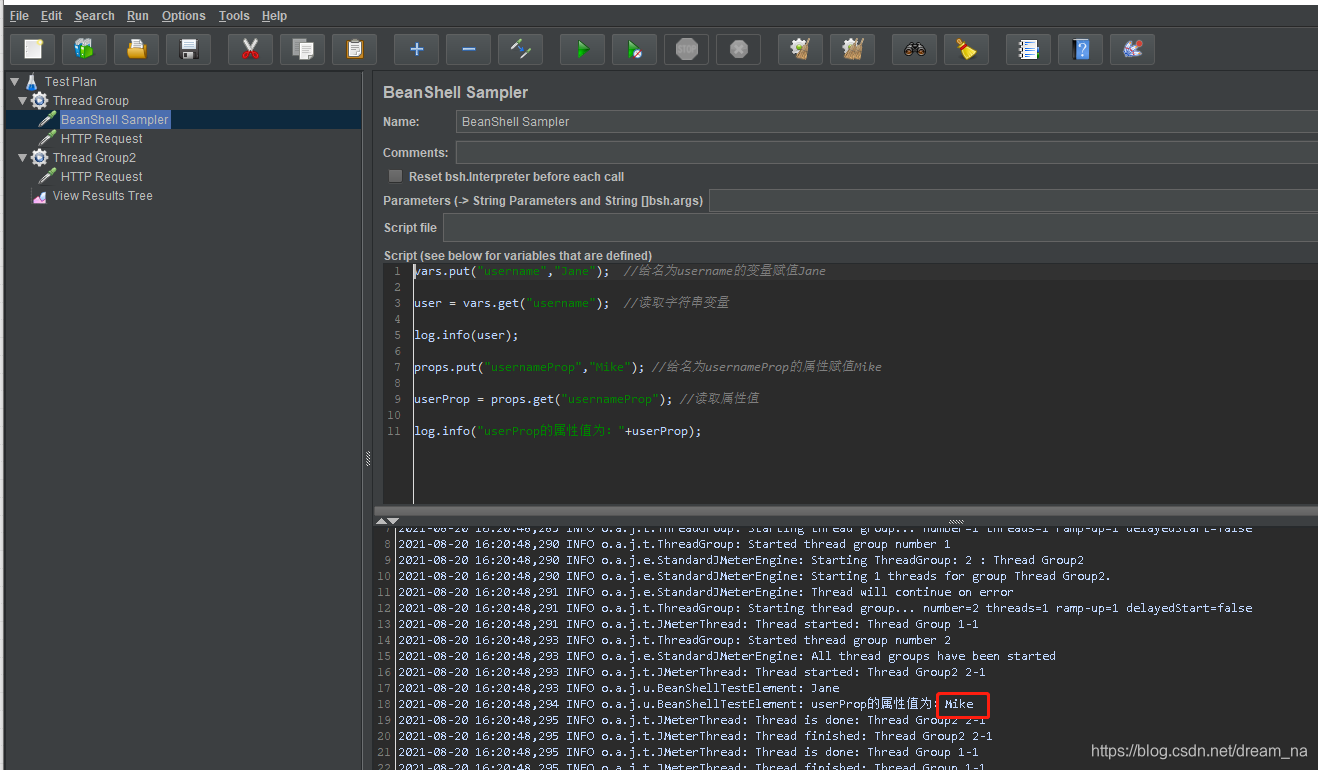The width and height of the screenshot is (1318, 770).
Task: Click the Reset Search broom icon
Action: click(966, 49)
